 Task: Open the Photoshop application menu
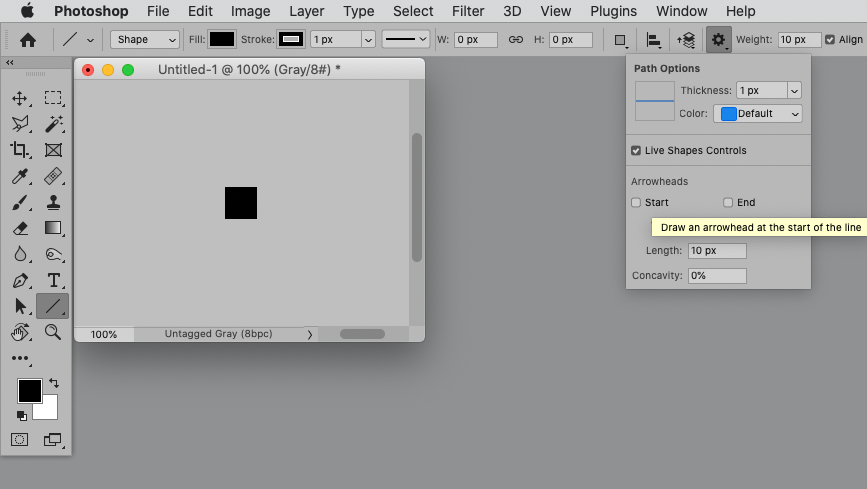click(x=91, y=11)
